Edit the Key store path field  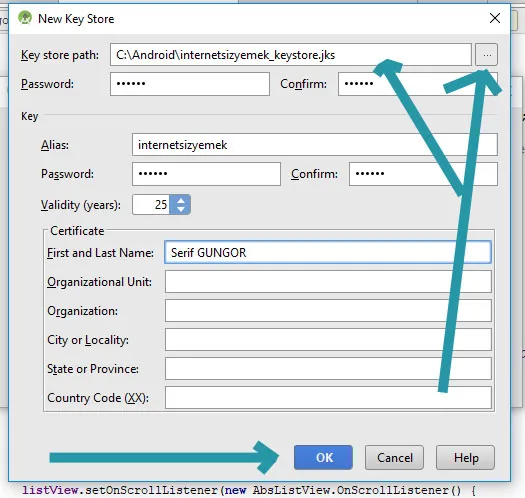click(291, 55)
